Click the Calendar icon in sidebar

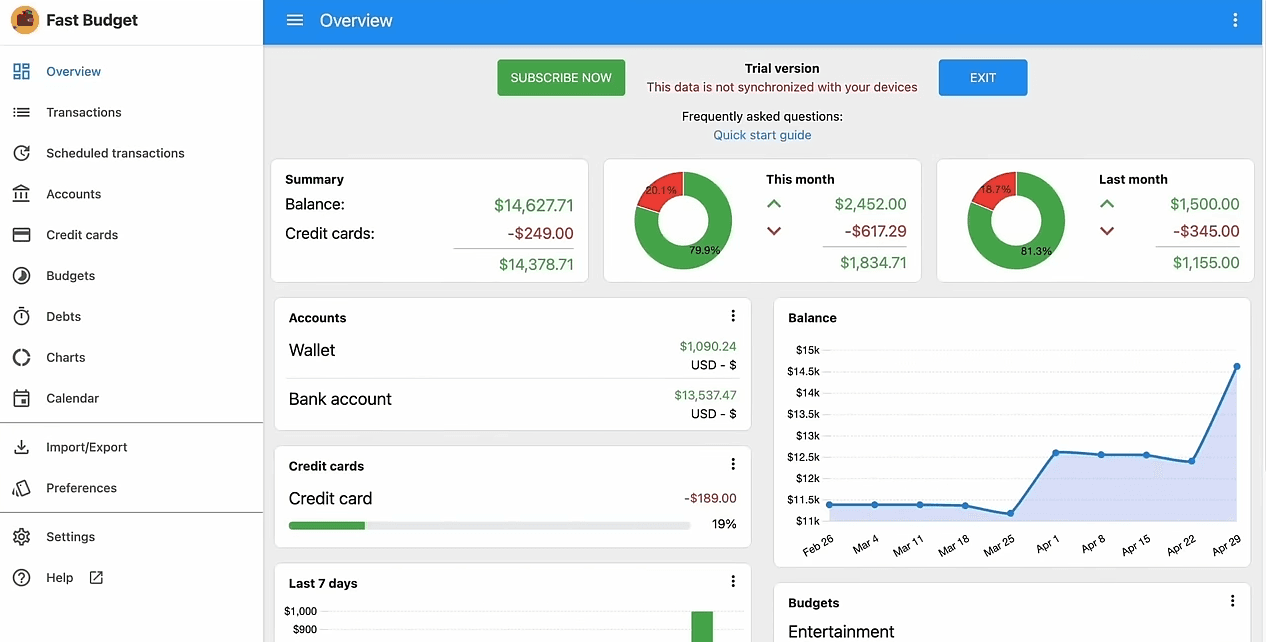(x=21, y=398)
